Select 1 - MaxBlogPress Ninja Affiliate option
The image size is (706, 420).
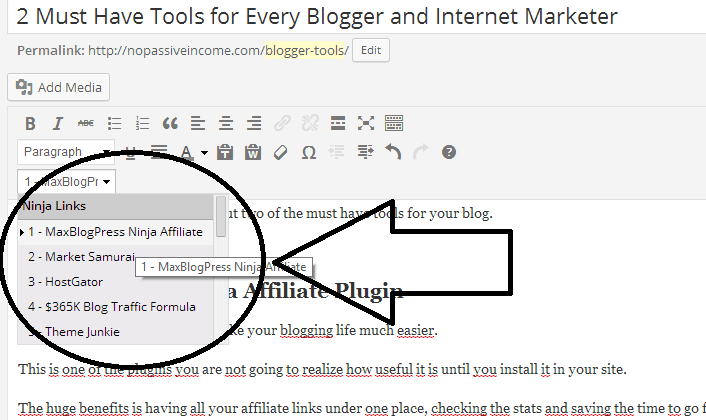(116, 232)
